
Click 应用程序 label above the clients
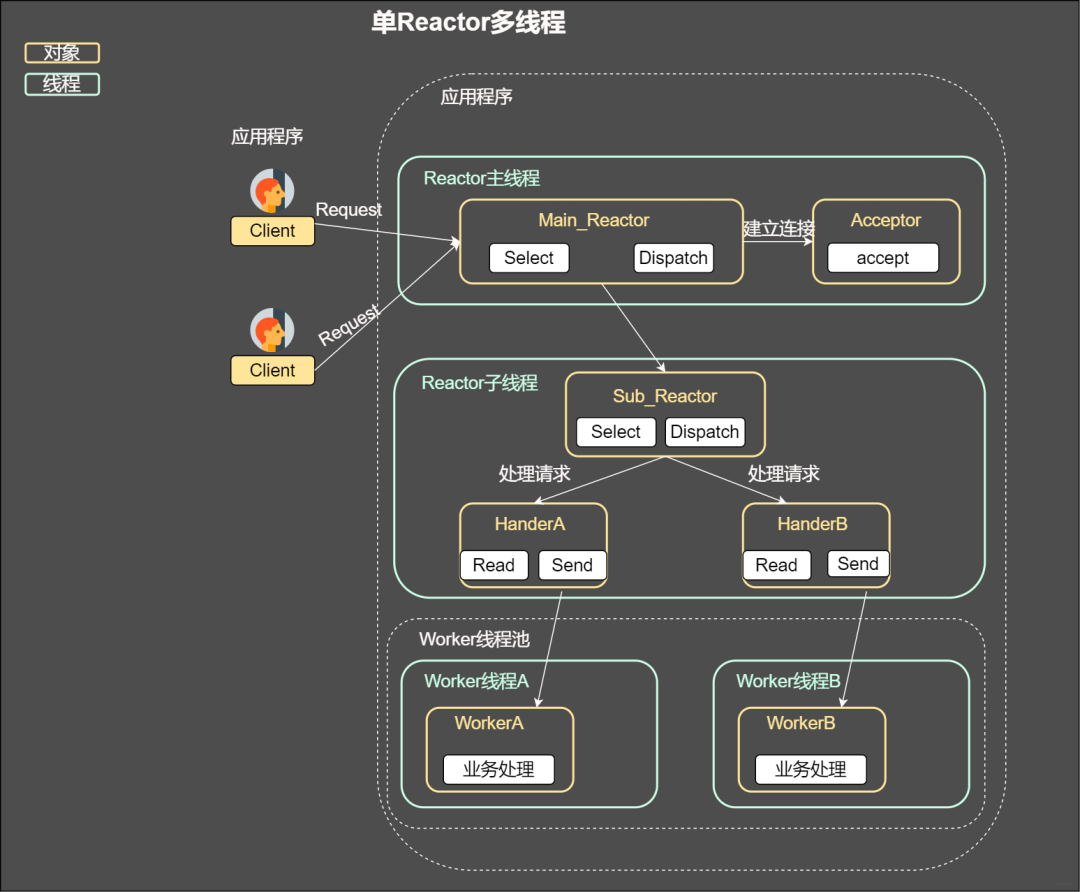267,136
